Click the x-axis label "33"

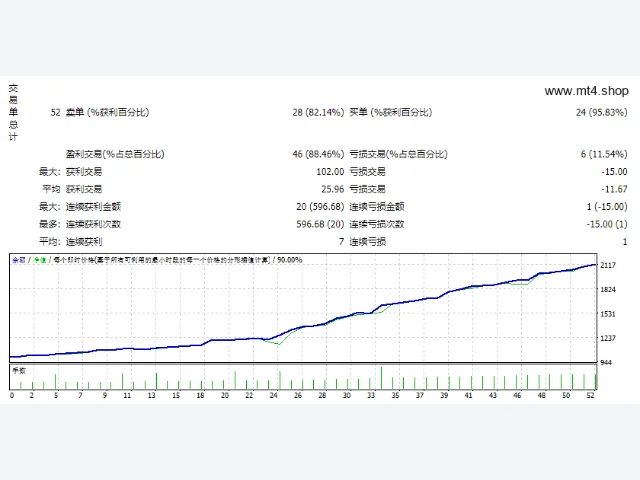(x=371, y=395)
